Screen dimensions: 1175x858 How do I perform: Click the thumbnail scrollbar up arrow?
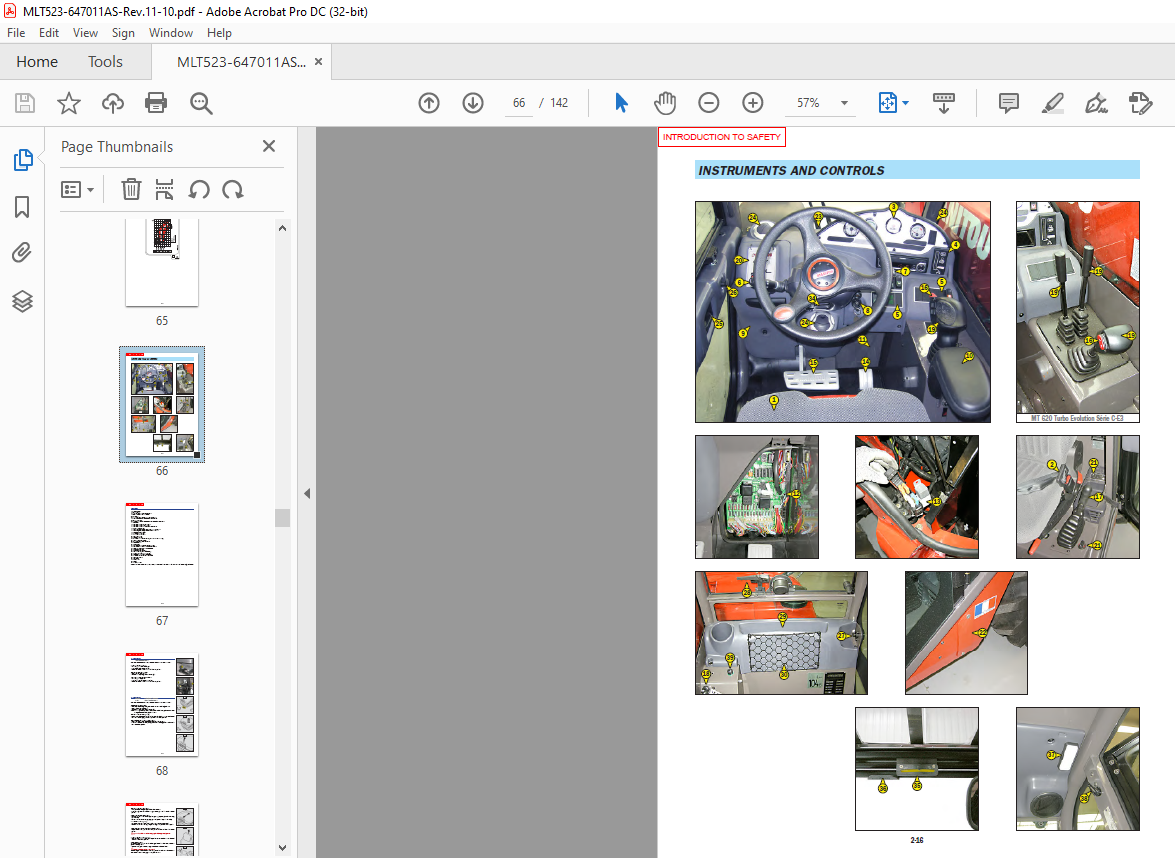(x=283, y=228)
